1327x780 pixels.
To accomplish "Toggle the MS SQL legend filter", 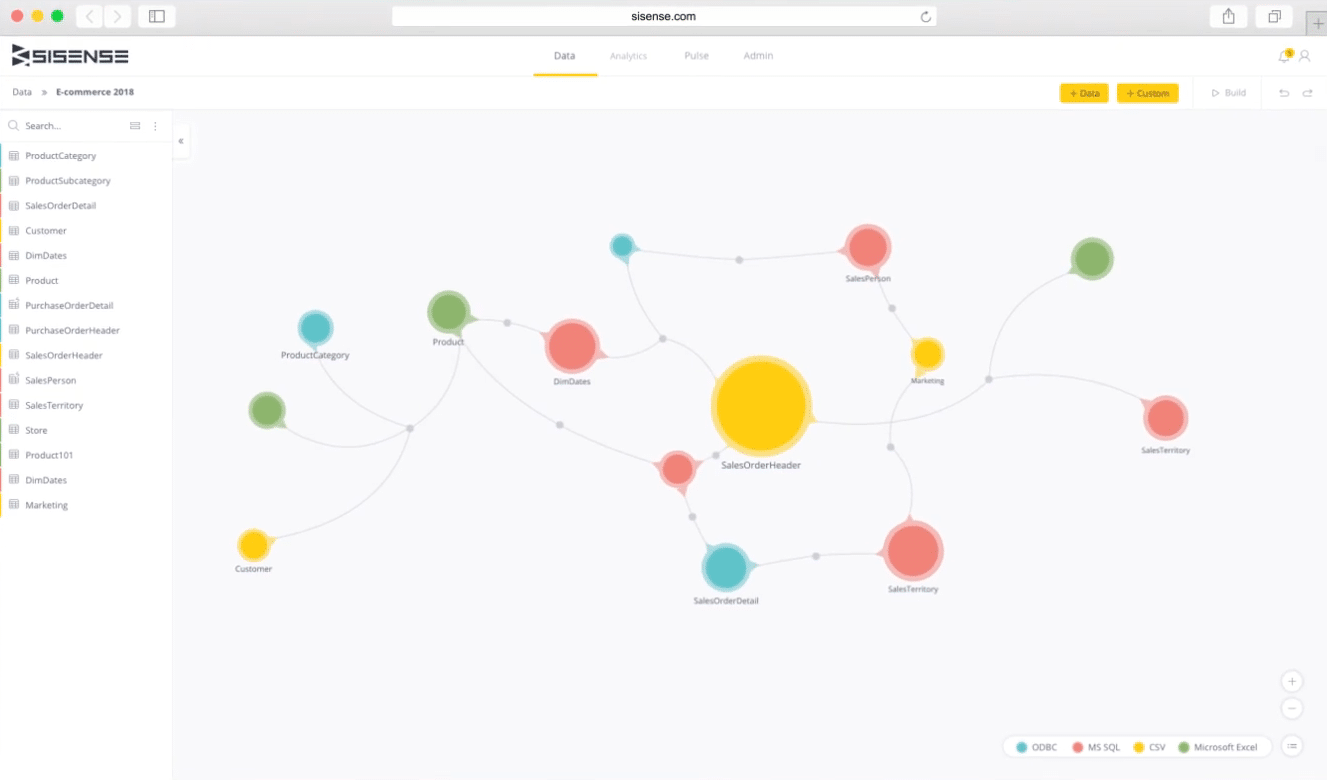I will point(1096,747).
